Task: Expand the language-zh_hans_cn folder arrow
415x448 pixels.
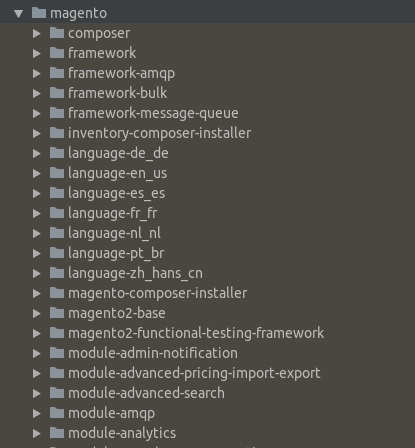Action: coord(37,273)
